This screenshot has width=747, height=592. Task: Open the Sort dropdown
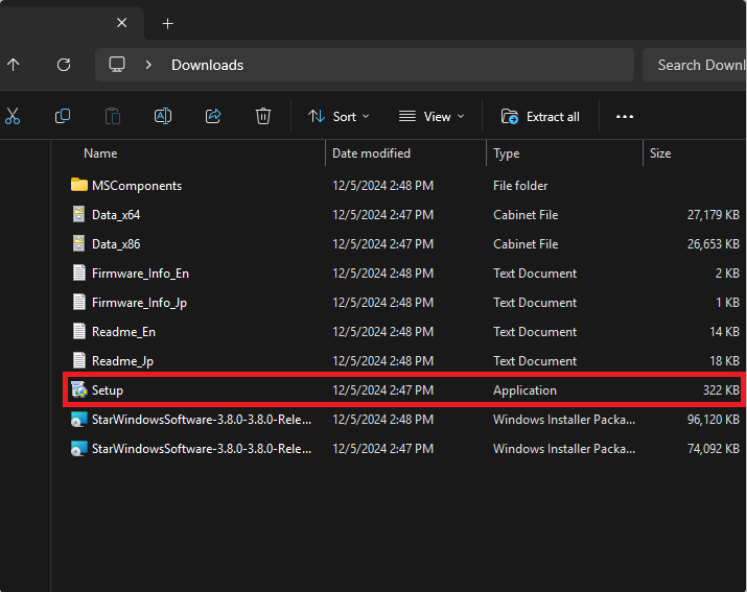pos(339,117)
